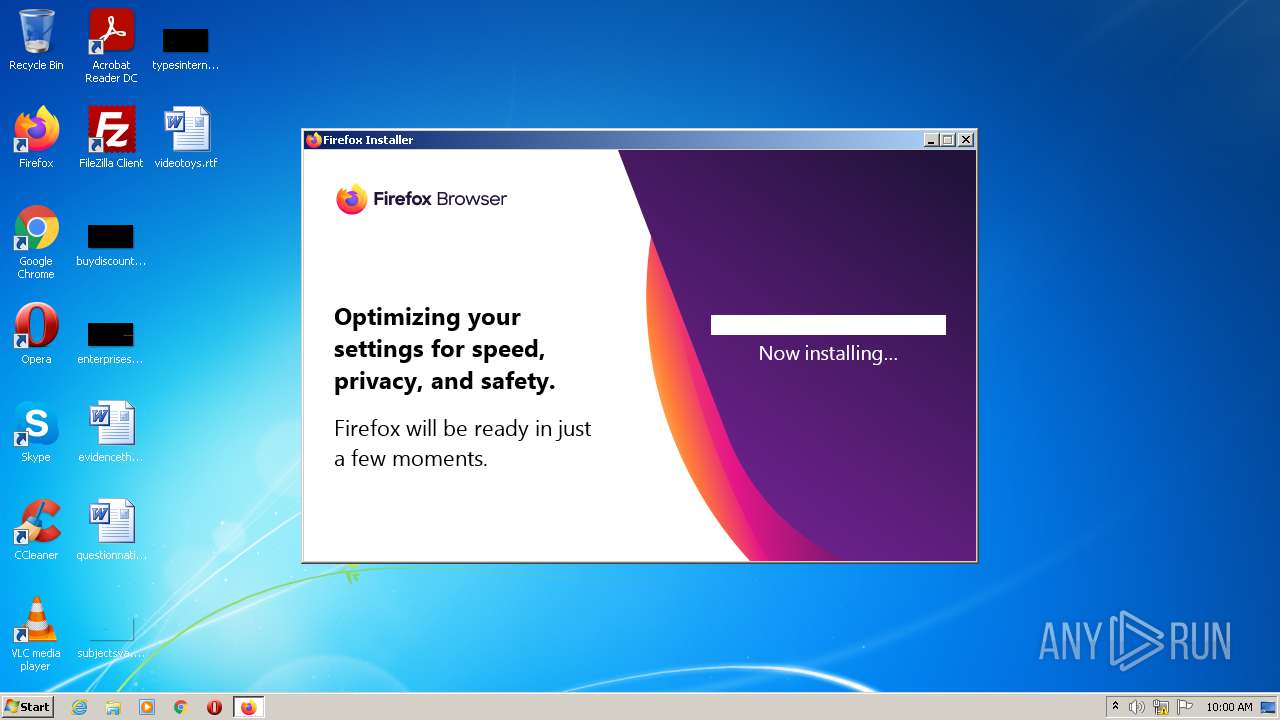Viewport: 1280px width, 720px height.
Task: Click 'Firefox will be ready' text
Action: [462, 444]
